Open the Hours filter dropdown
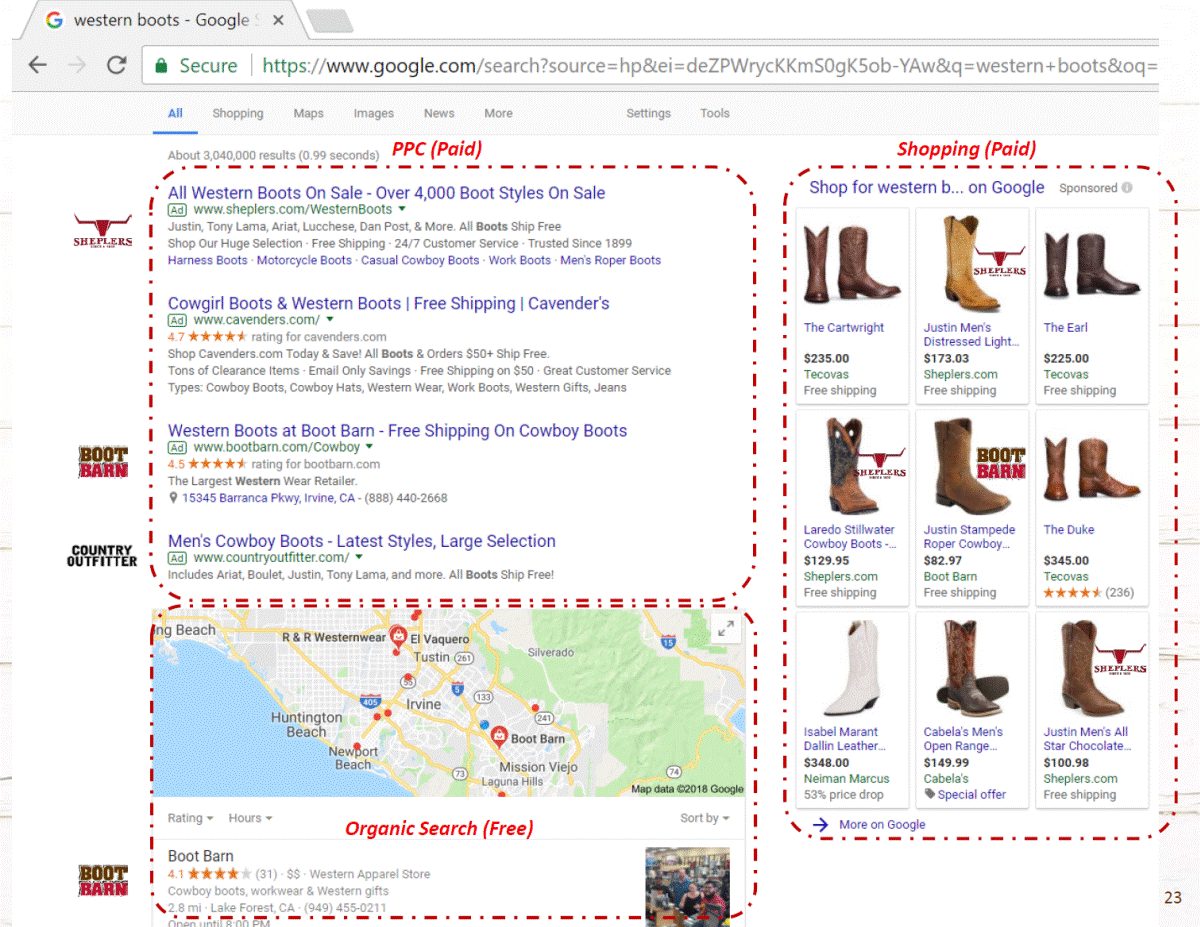The height and width of the screenshot is (927, 1200). [250, 818]
